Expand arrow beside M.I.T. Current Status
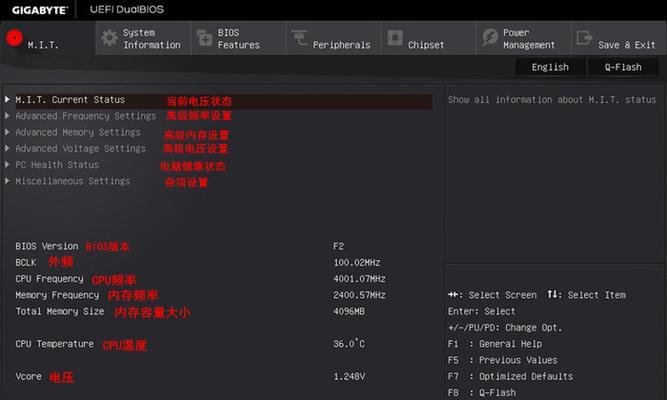The width and height of the screenshot is (667, 400). click(x=8, y=99)
